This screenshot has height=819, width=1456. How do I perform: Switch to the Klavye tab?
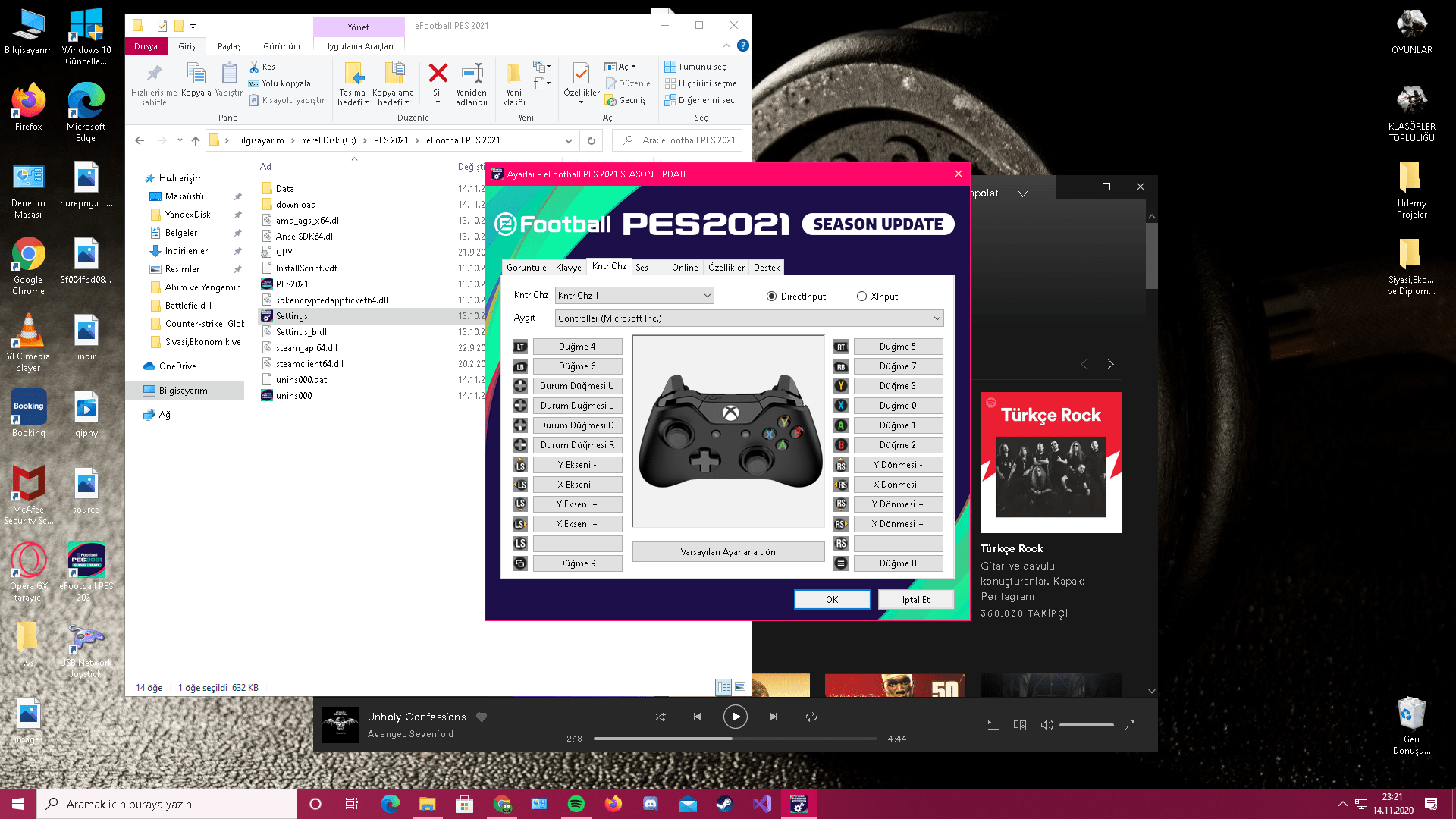[568, 268]
